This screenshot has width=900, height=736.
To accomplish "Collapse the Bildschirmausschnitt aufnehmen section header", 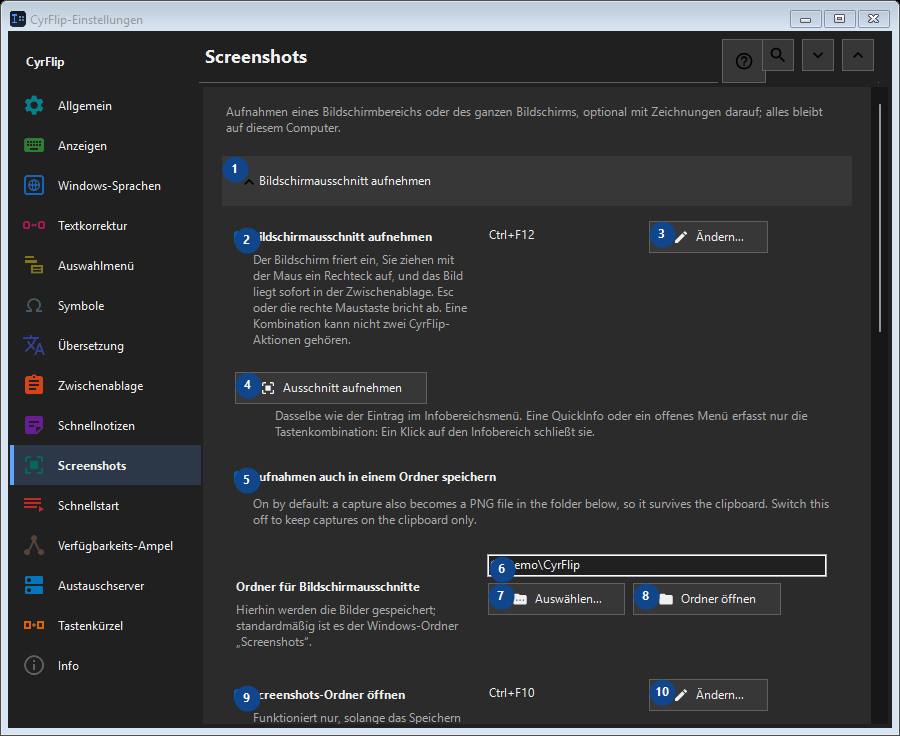I will click(537, 181).
